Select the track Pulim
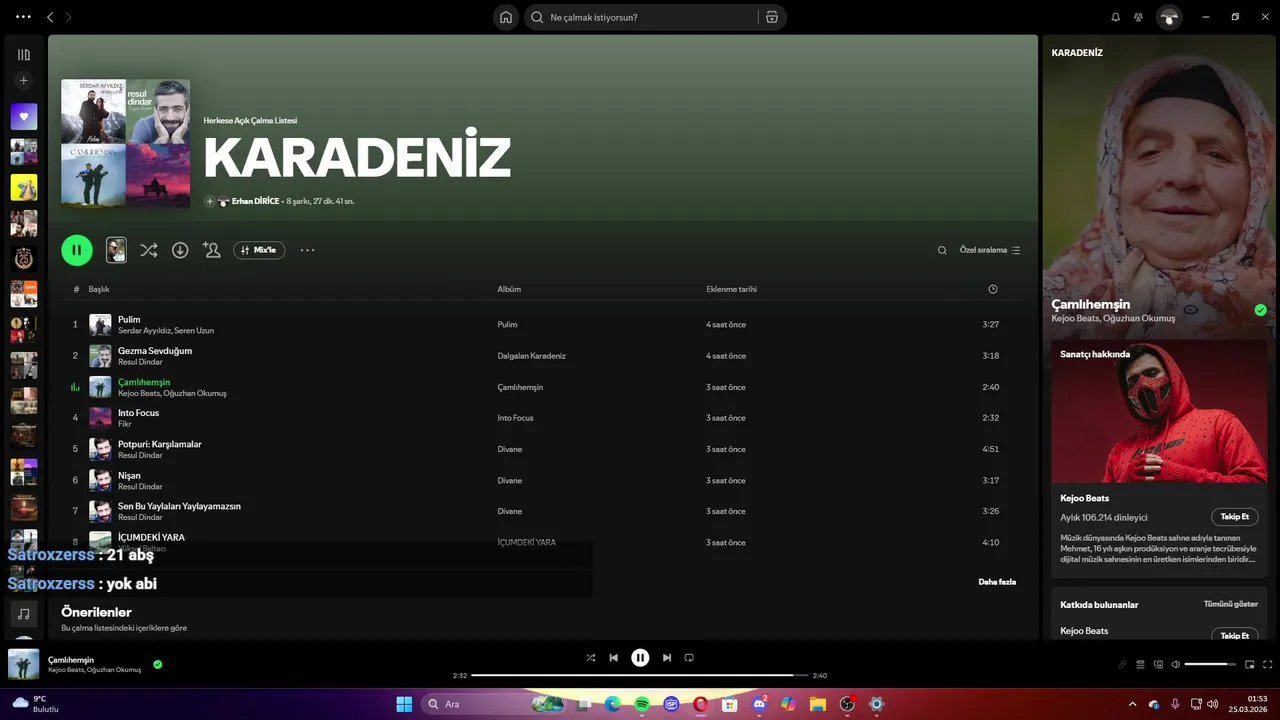Image resolution: width=1280 pixels, height=720 pixels. pos(129,320)
